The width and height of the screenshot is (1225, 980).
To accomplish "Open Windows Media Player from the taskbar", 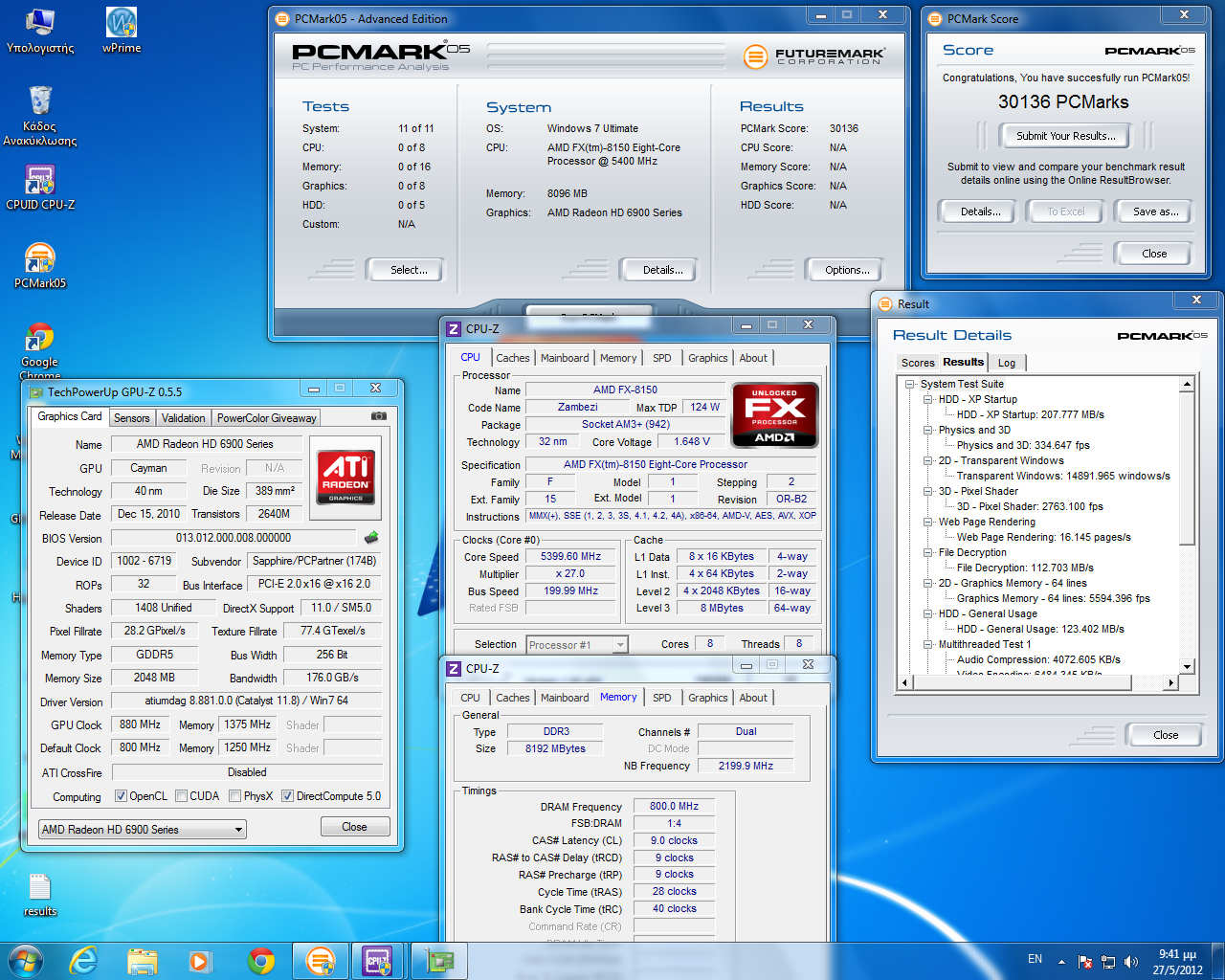I will point(200,961).
